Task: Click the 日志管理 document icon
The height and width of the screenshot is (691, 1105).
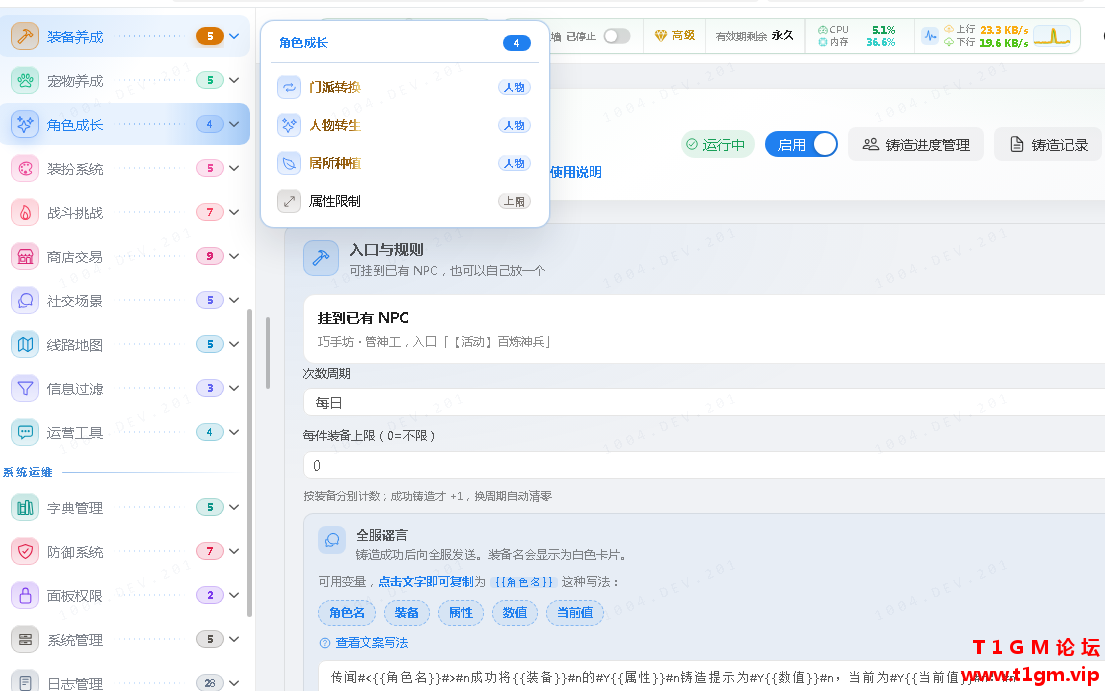Action: tap(25, 683)
